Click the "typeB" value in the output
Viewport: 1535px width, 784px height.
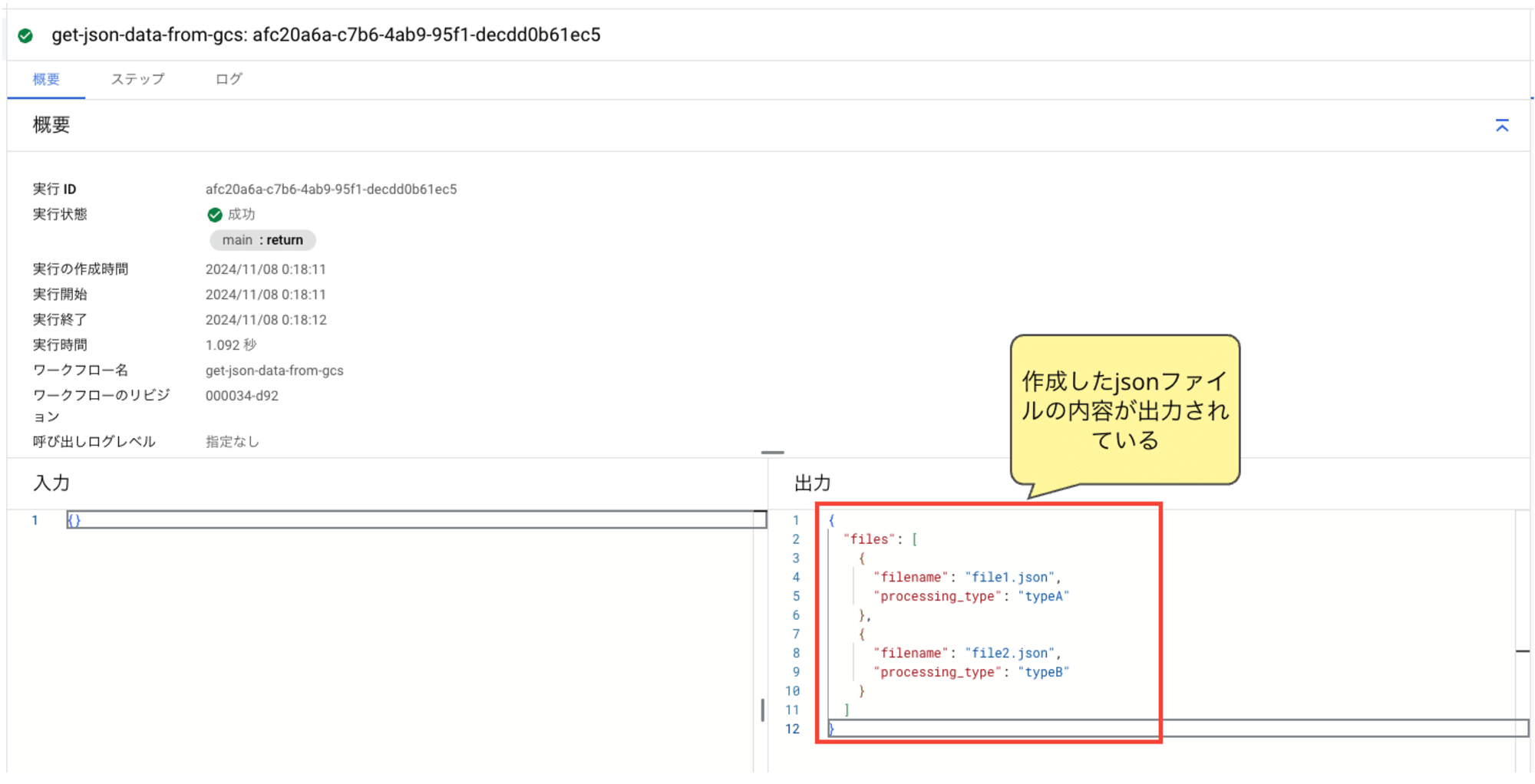1043,672
